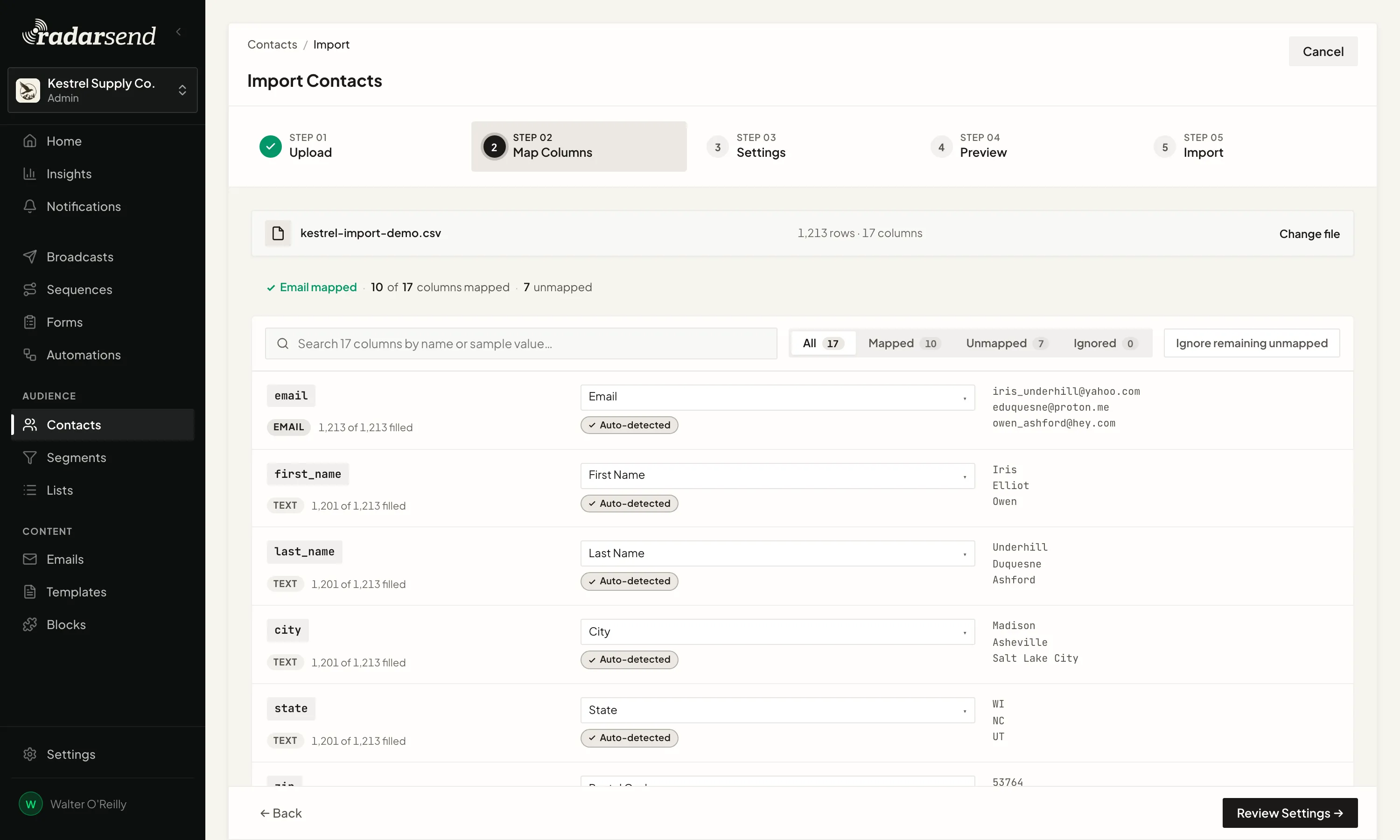Filter to Unmapped columns
This screenshot has width=1400, height=840.
pos(1007,343)
